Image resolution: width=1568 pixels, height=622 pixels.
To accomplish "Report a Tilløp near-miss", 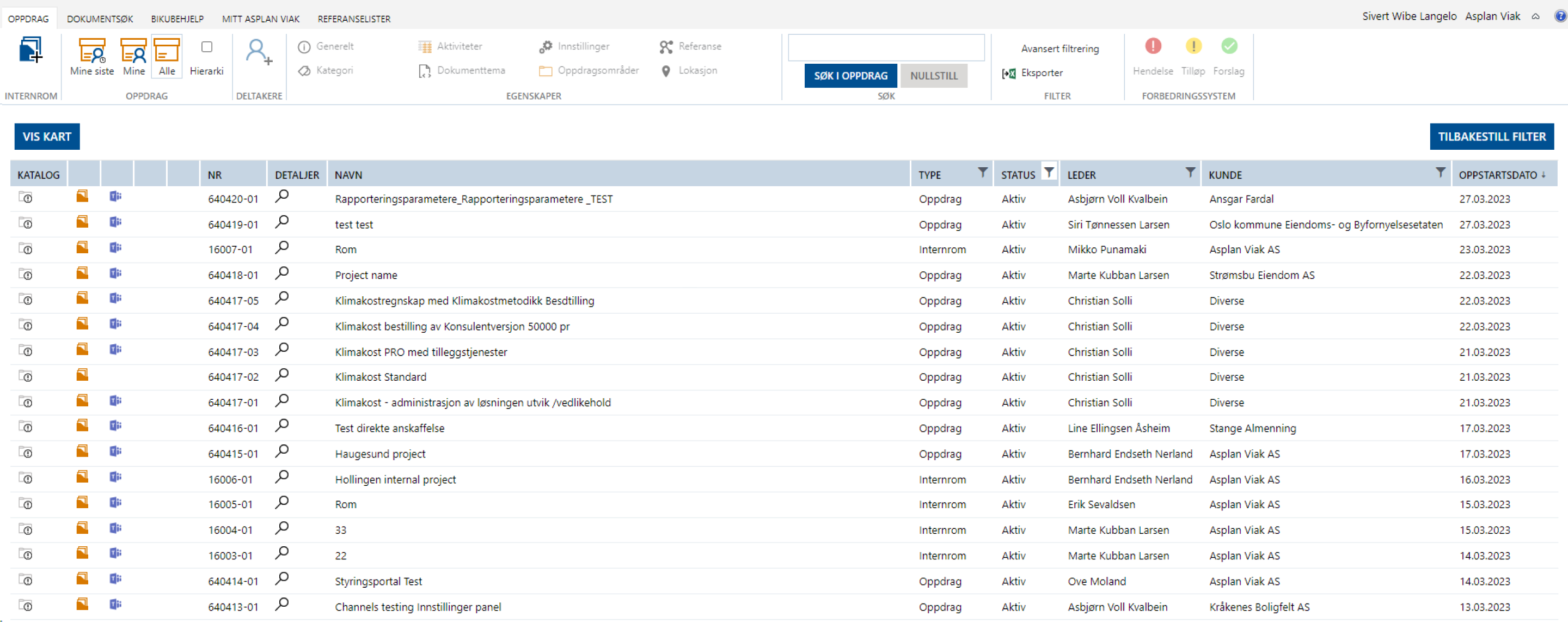I will (x=1193, y=56).
